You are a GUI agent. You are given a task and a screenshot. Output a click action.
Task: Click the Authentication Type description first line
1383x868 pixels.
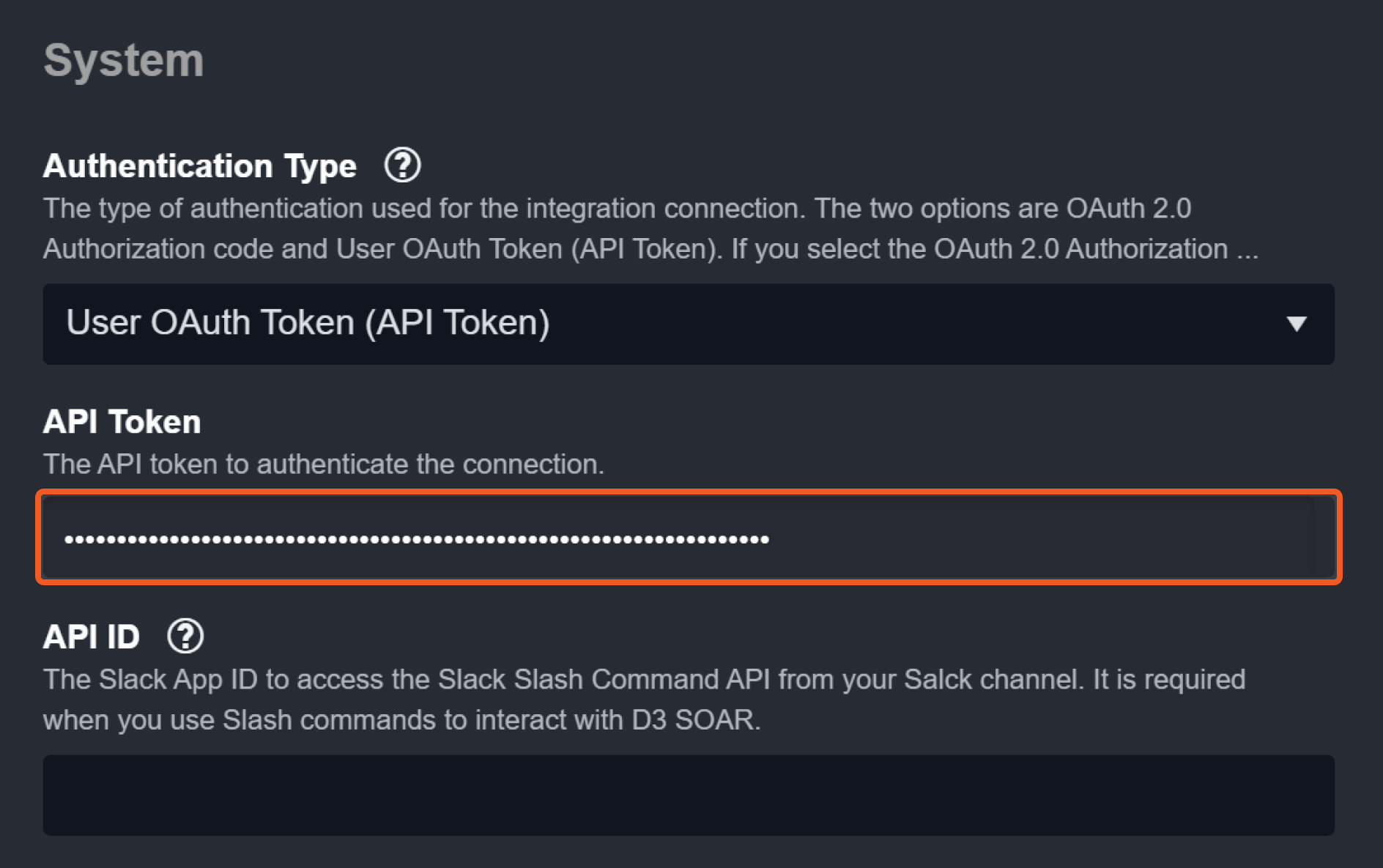click(x=617, y=209)
